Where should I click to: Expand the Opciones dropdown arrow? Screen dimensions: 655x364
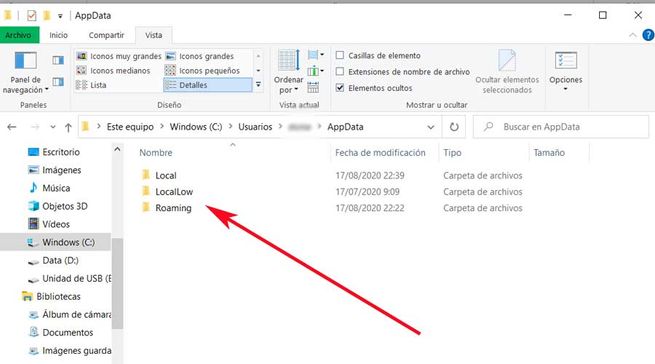[x=566, y=89]
